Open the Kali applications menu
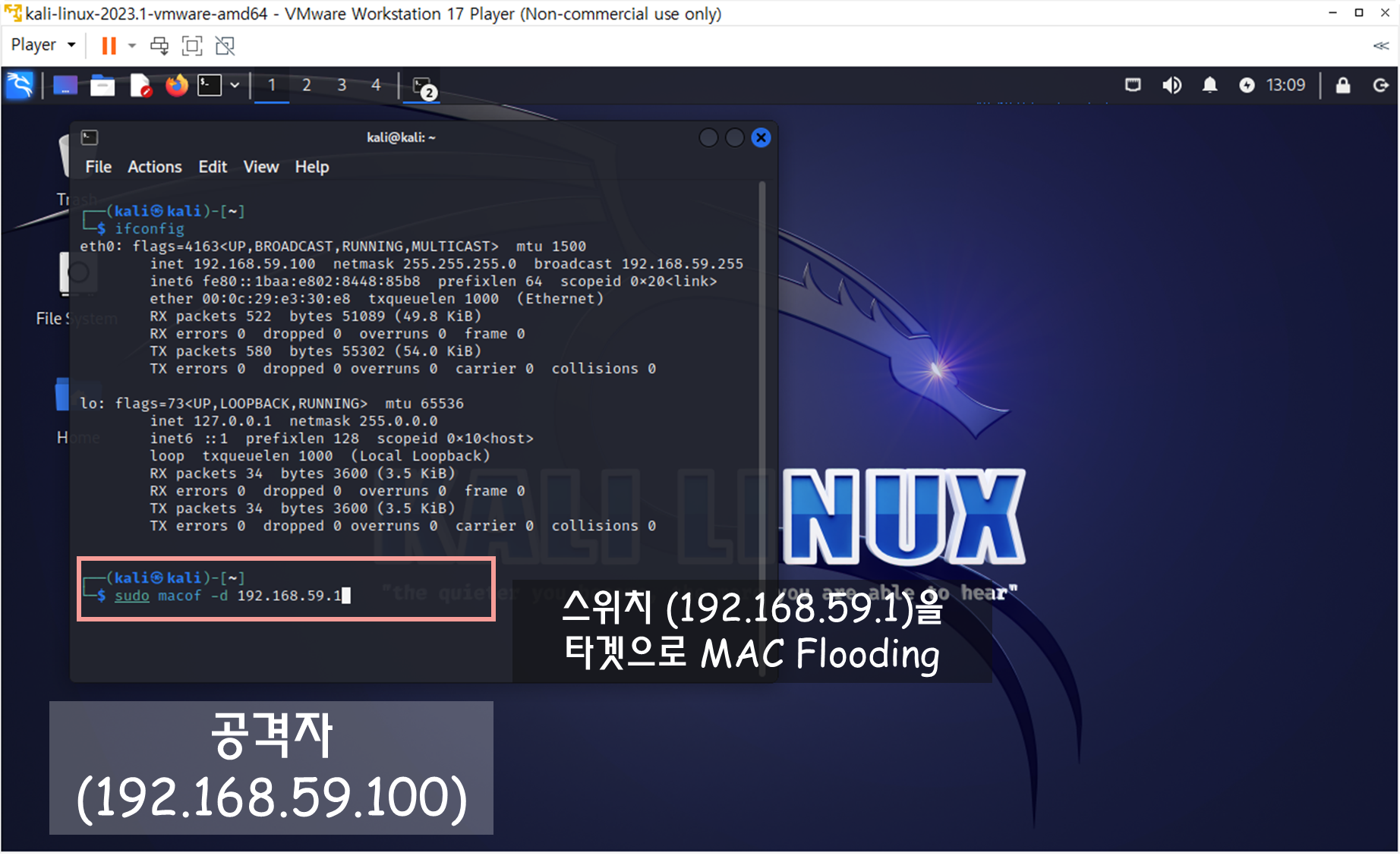 click(20, 85)
